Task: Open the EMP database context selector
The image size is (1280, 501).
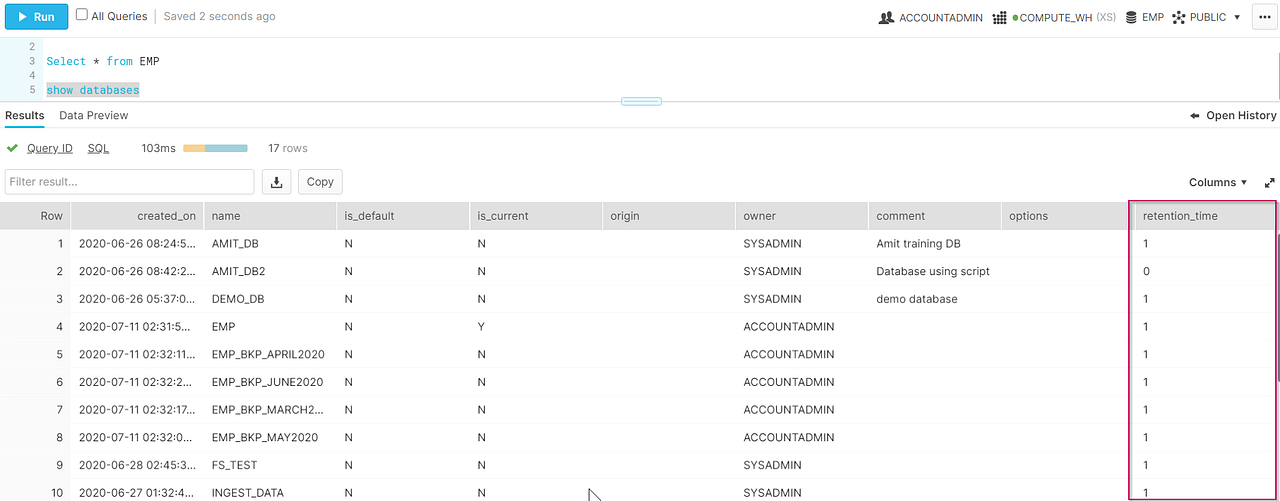Action: (x=1144, y=17)
